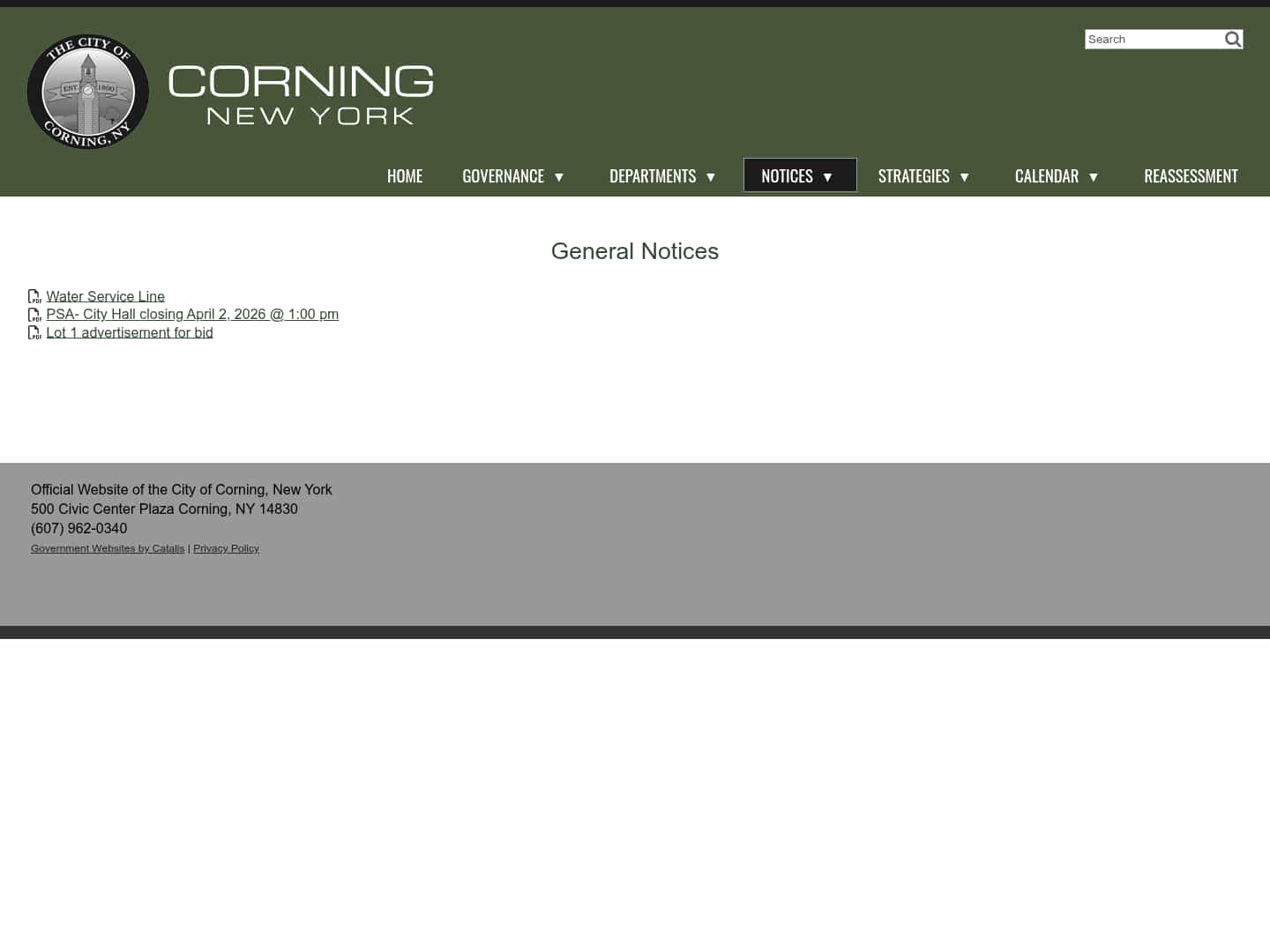Viewport: 1270px width, 952px height.
Task: Open PSA- City Hall closing April 2 notice
Action: [x=192, y=314]
